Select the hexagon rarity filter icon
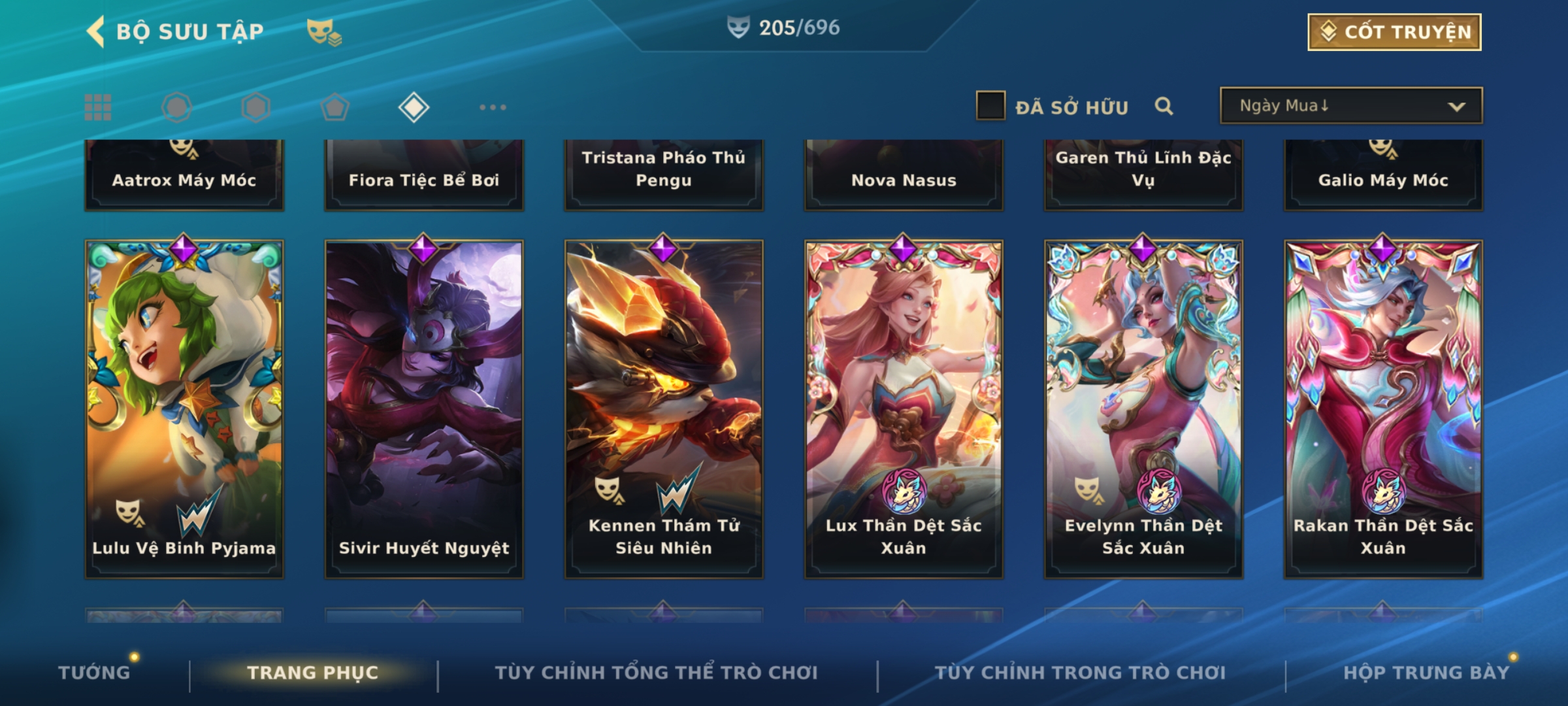 [255, 107]
